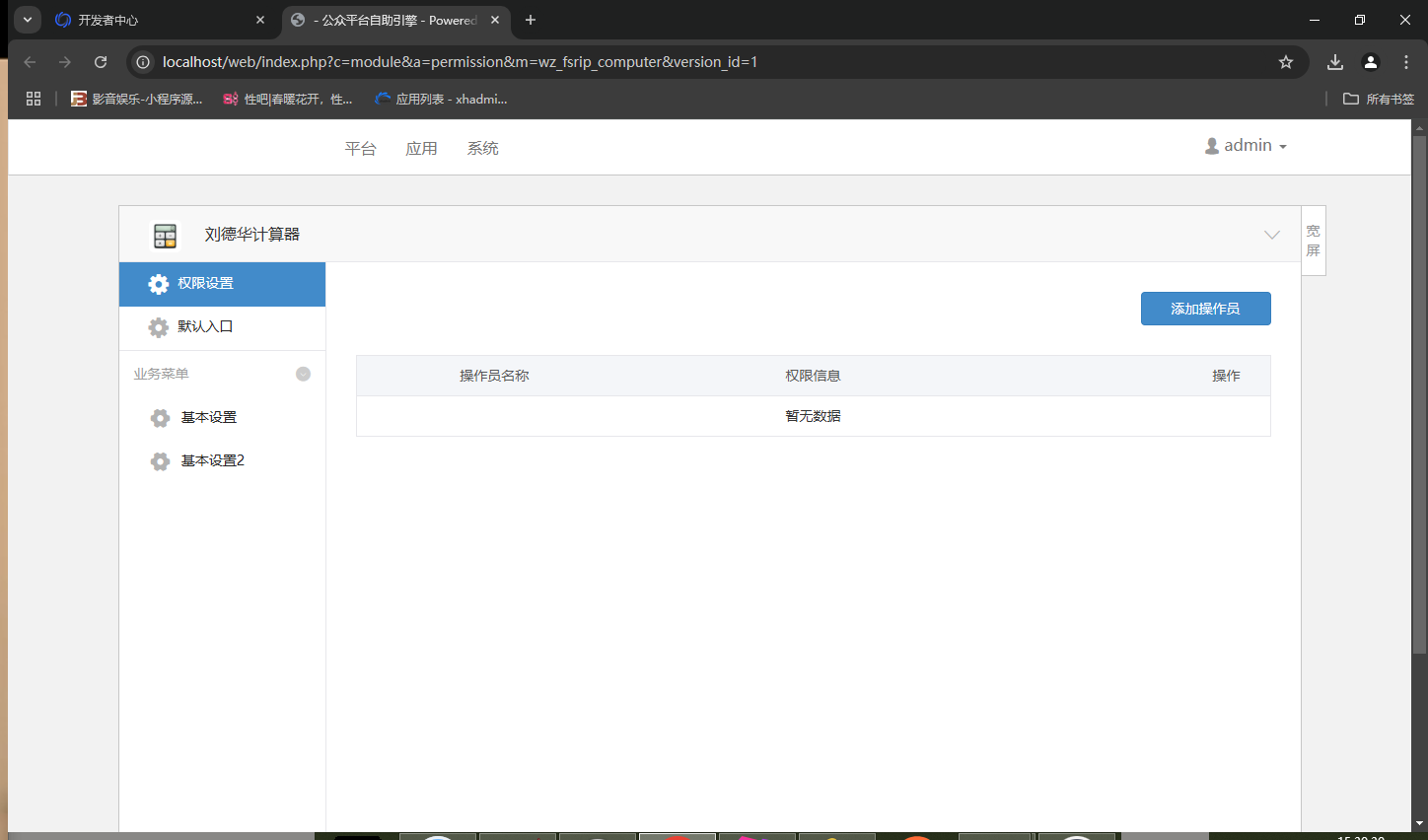Click the gear icon beside 基本设置2
This screenshot has height=840, width=1428.
[x=160, y=461]
